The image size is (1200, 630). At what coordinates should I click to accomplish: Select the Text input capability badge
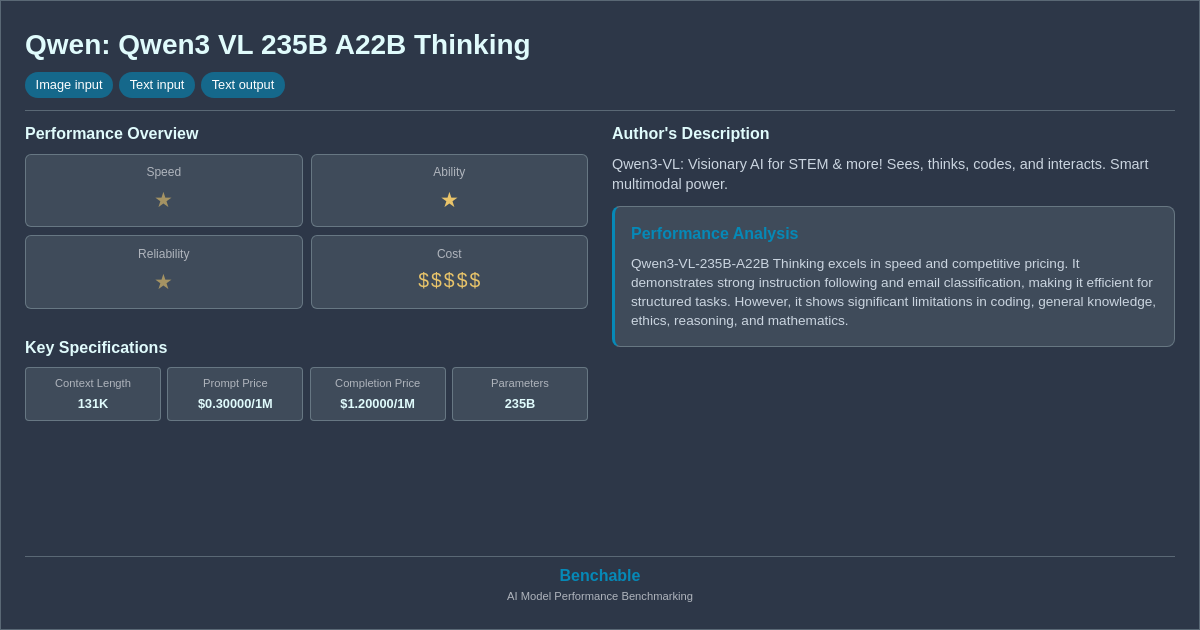click(x=157, y=85)
